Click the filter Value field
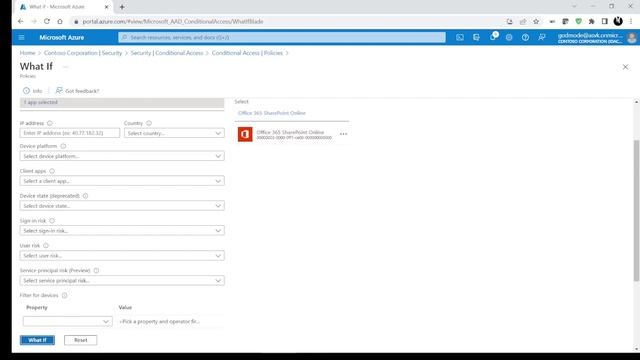Screen dimensions: 640x360 170,322
